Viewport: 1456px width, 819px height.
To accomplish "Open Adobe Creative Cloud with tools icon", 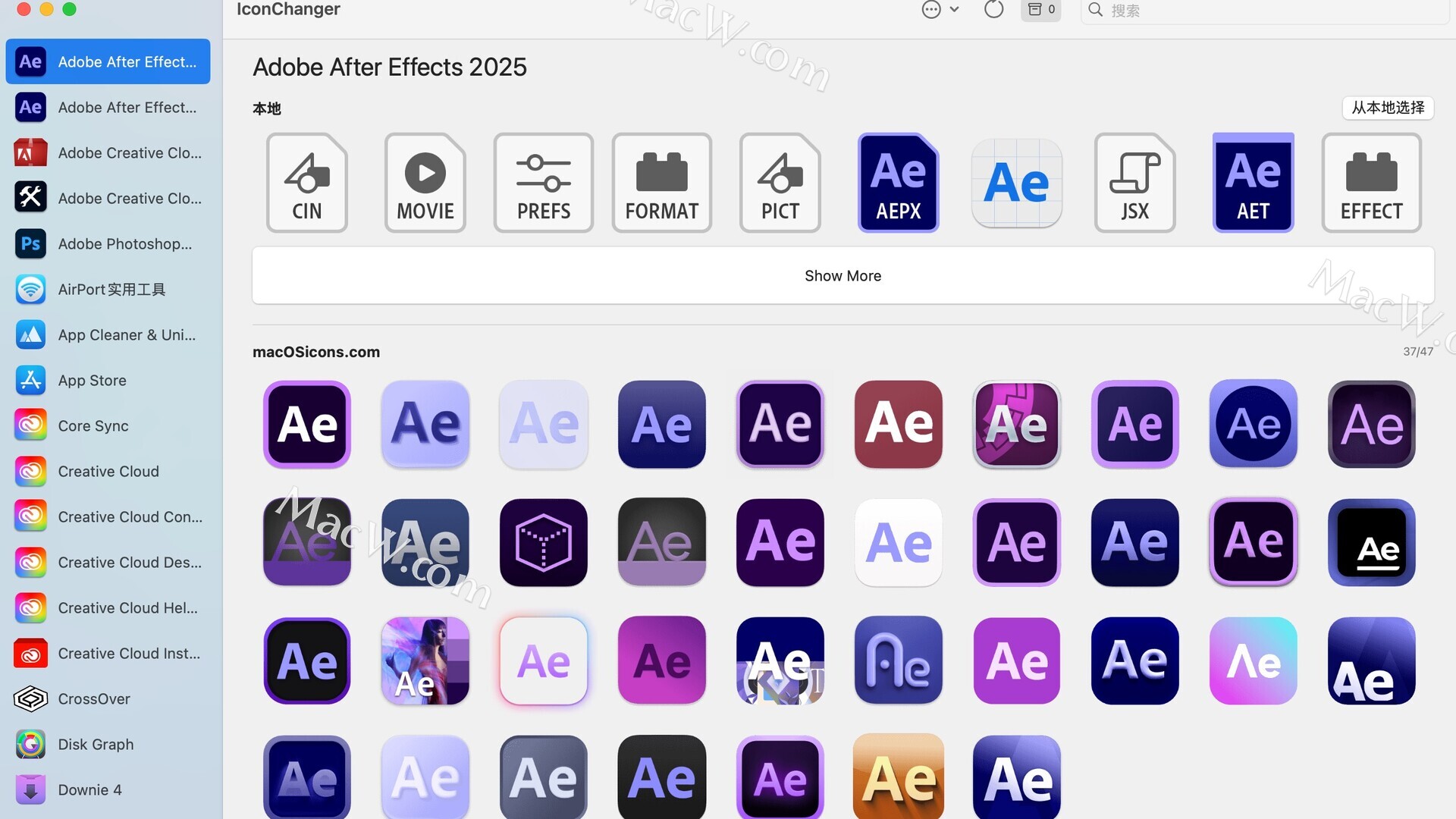I will point(108,198).
